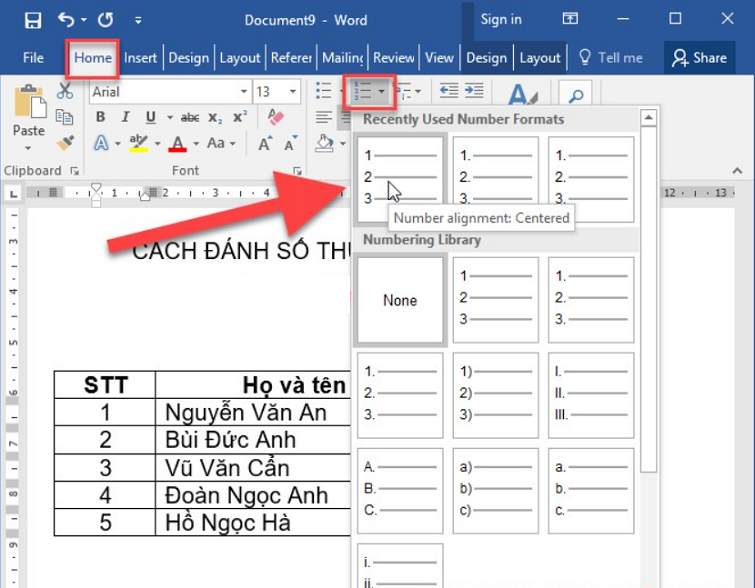This screenshot has width=755, height=588.
Task: Click the Share button
Action: click(x=699, y=58)
